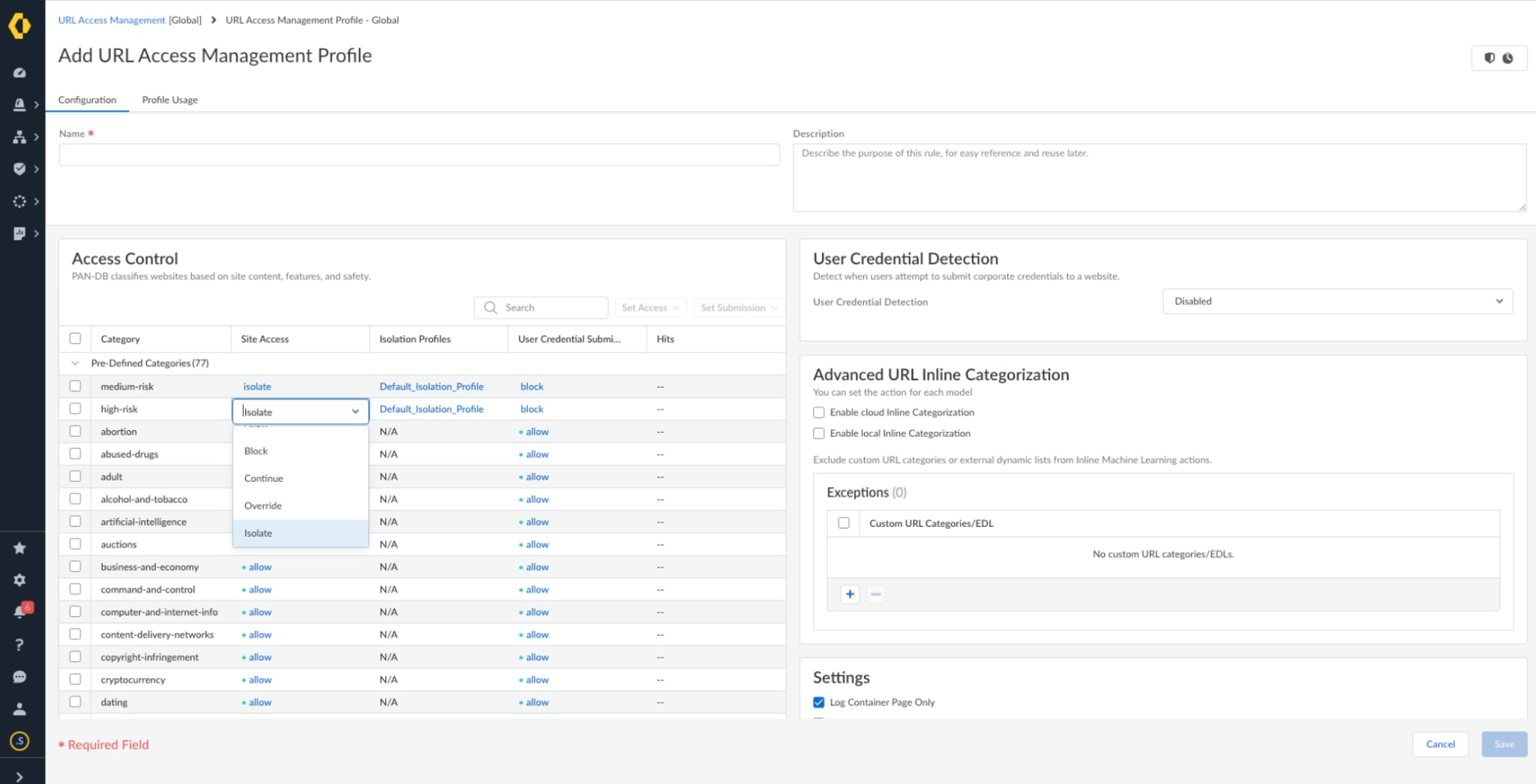Viewport: 1536px width, 784px height.
Task: Switch to Profile Usage tab
Action: click(170, 100)
